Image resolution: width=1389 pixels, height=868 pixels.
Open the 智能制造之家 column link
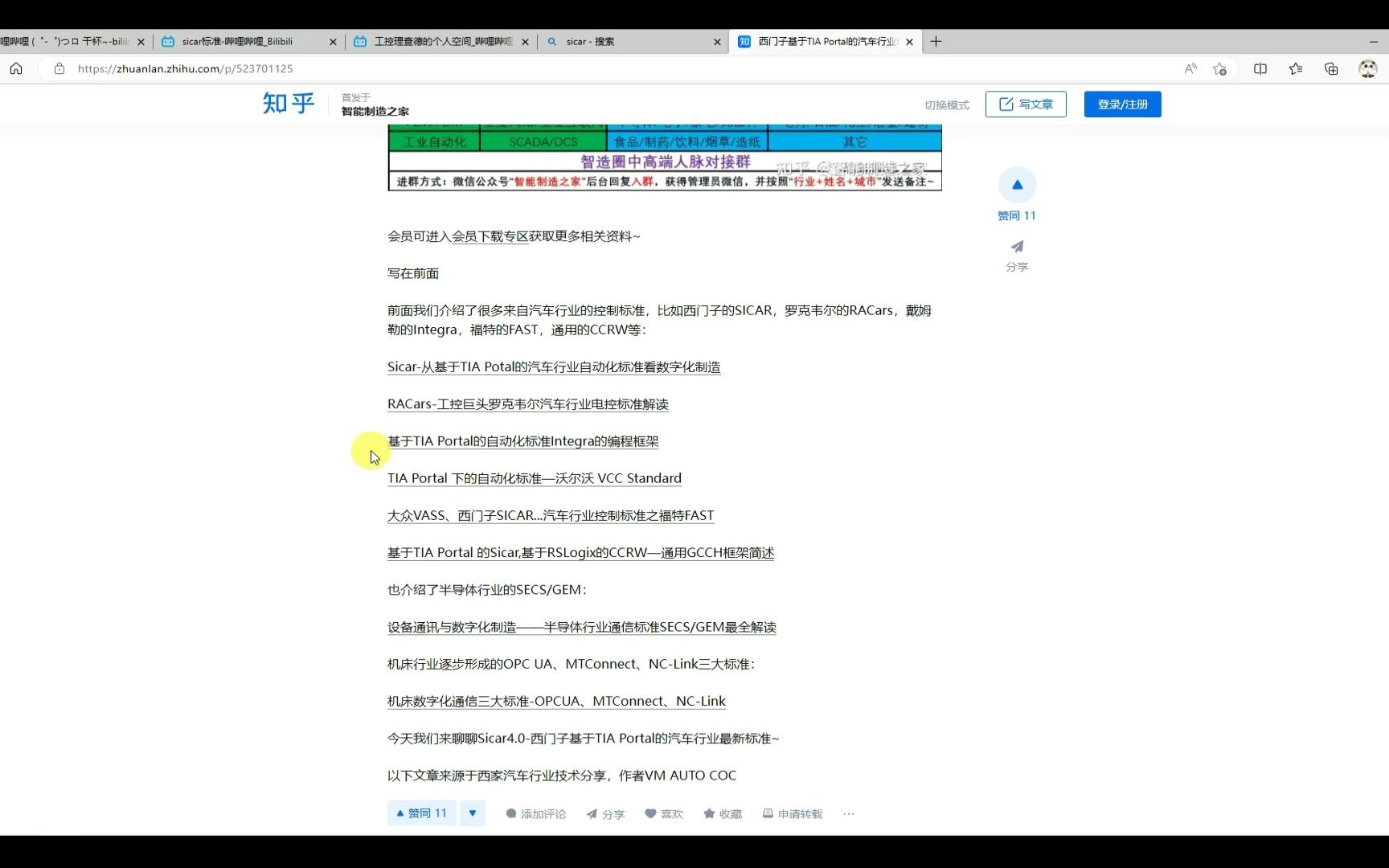pos(375,111)
